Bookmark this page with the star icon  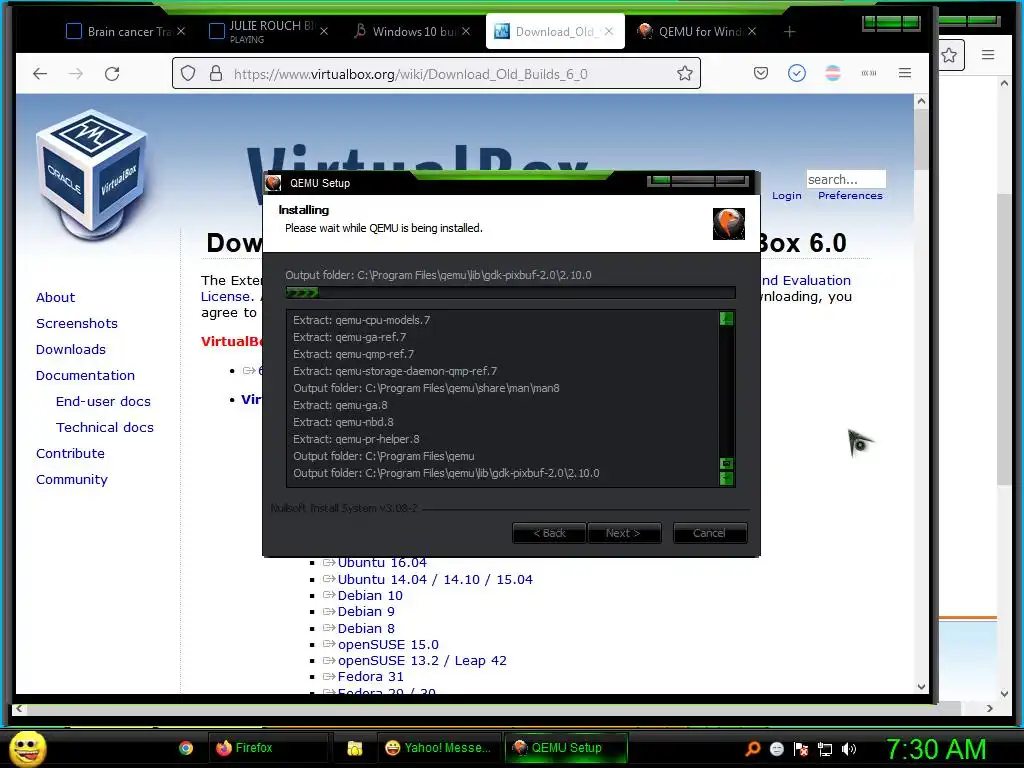[x=684, y=73]
